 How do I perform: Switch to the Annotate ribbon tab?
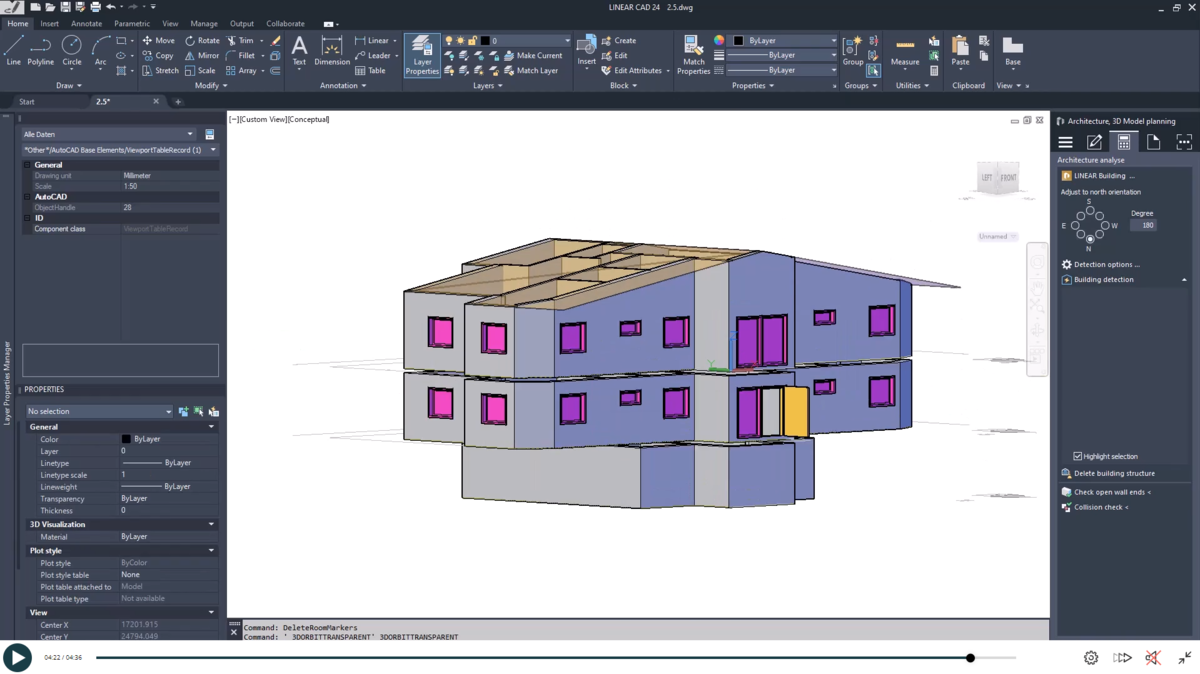86,23
